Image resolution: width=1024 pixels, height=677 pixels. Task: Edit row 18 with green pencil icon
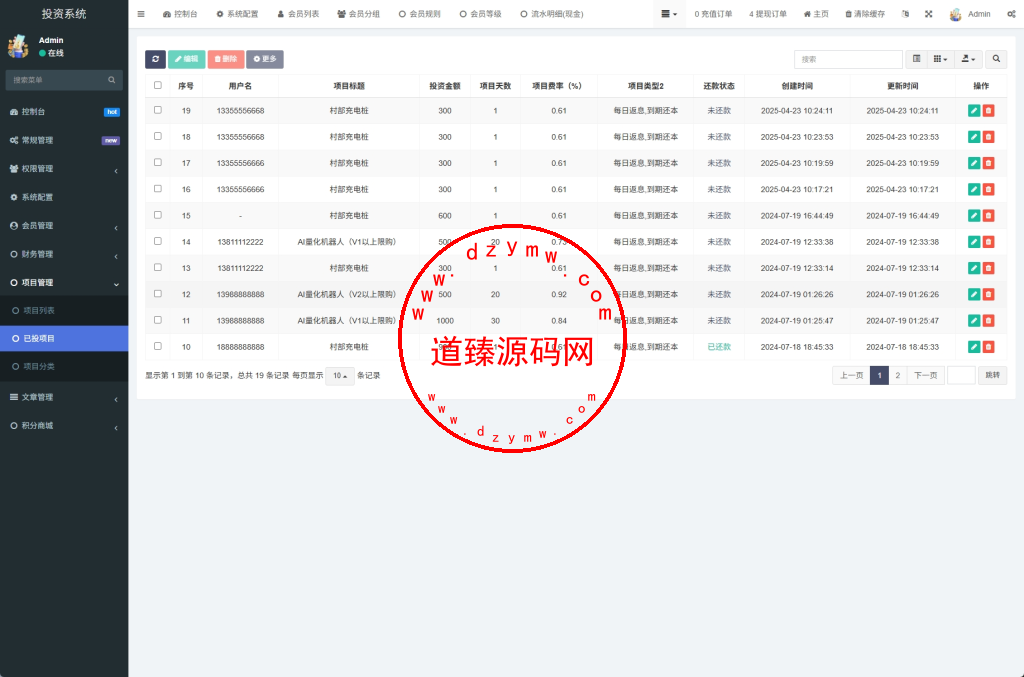[974, 137]
